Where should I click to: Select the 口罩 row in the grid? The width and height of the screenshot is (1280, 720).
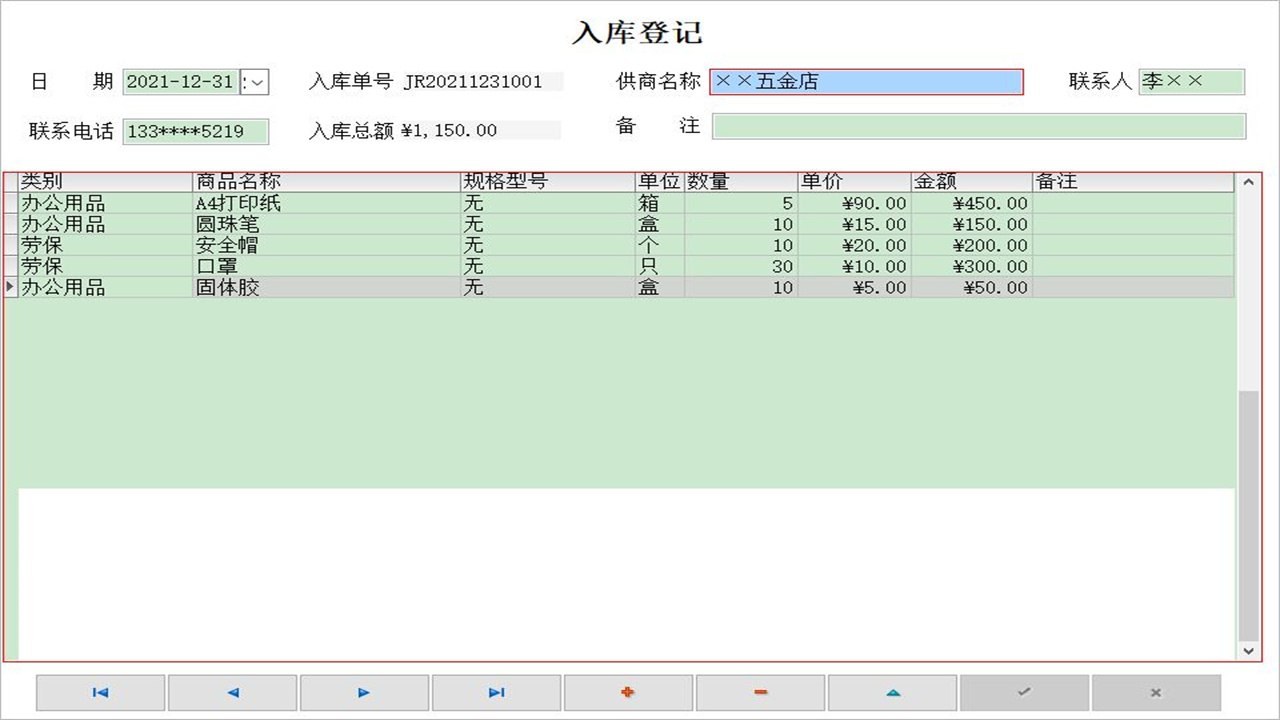pyautogui.click(x=300, y=266)
